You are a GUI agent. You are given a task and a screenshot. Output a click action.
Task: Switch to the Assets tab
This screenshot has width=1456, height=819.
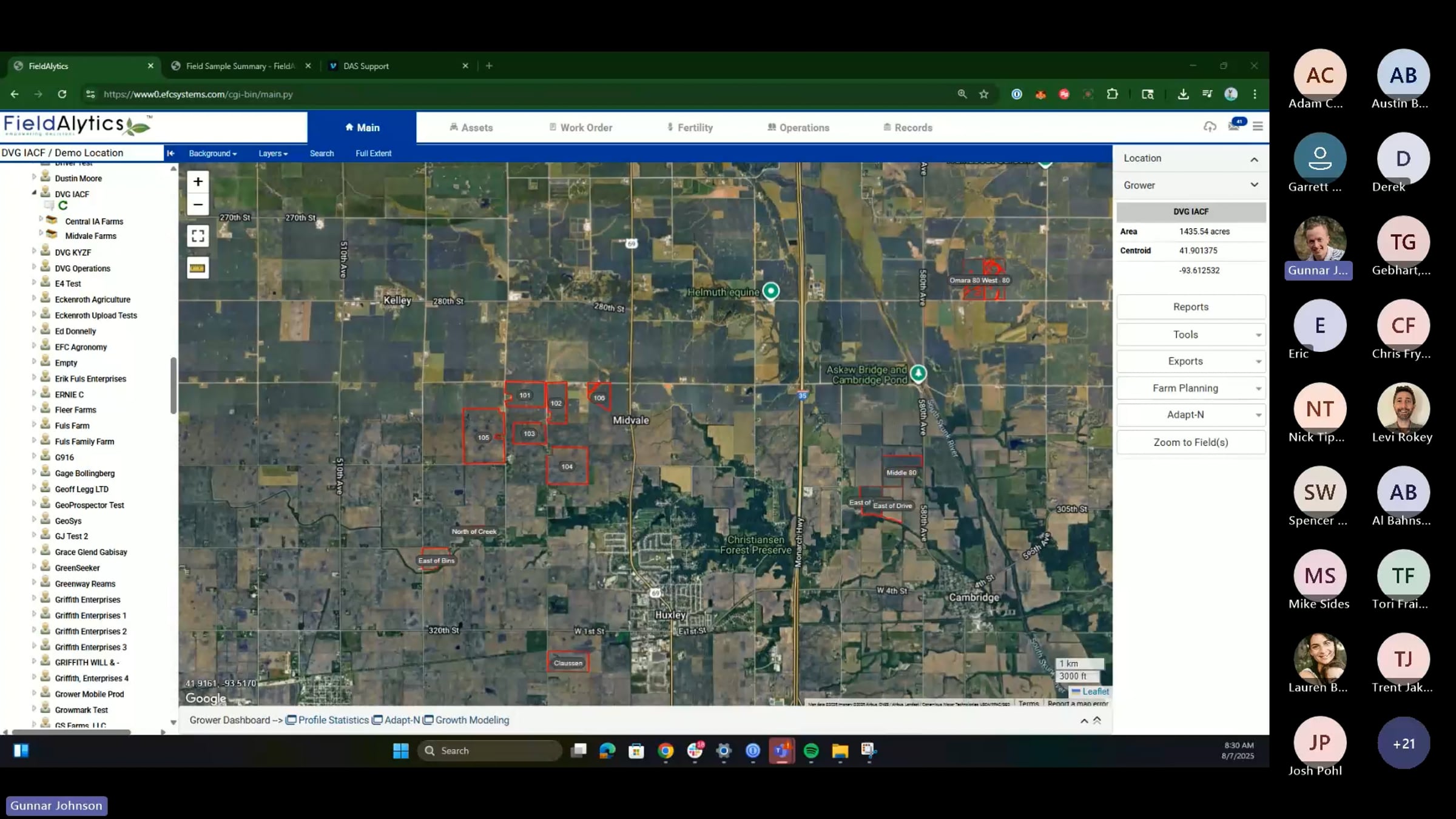[x=471, y=127]
